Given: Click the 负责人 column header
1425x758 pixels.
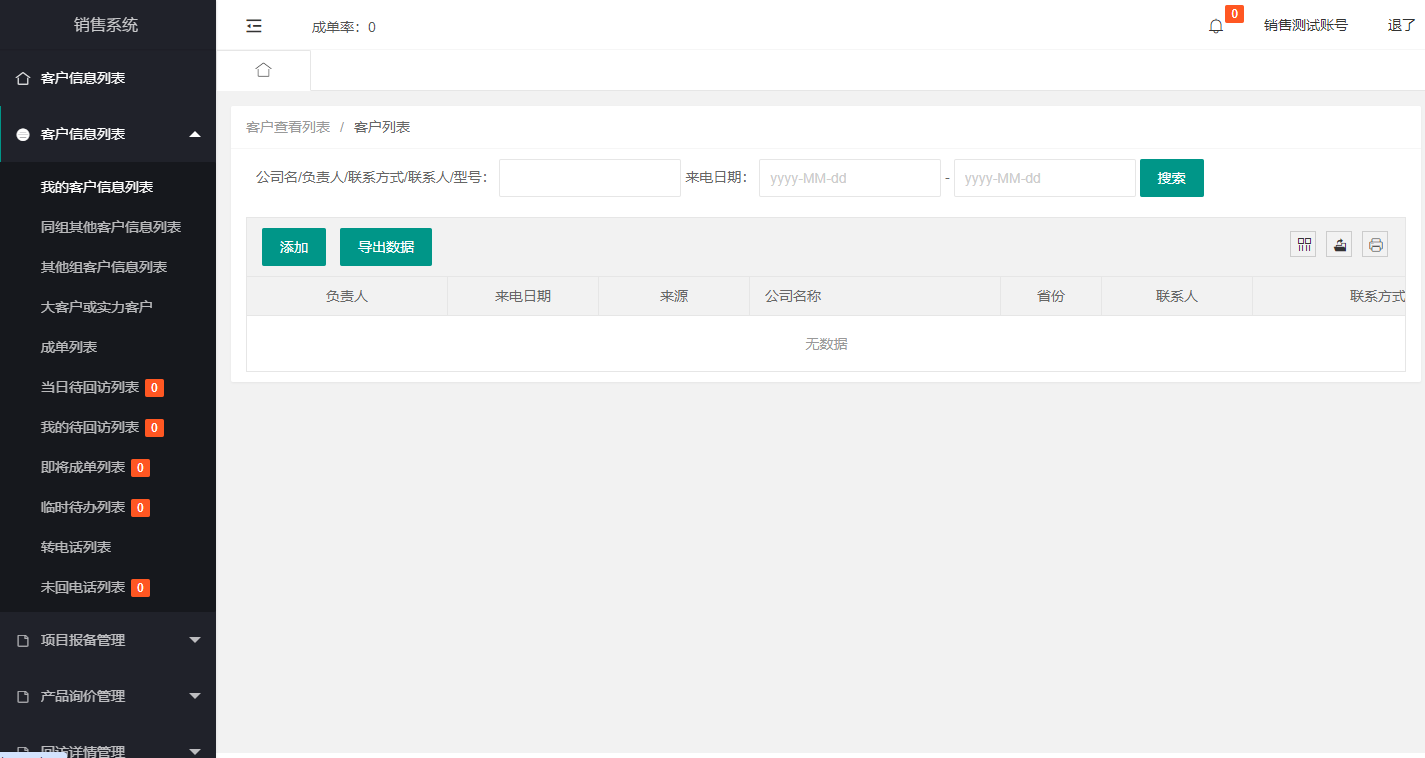Looking at the screenshot, I should 347,296.
